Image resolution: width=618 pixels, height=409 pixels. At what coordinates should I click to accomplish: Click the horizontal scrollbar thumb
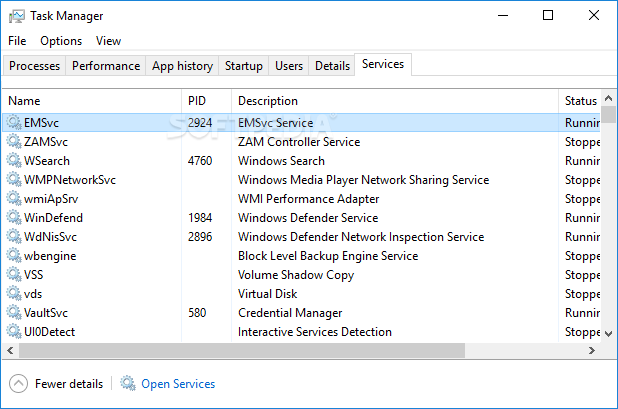tap(242, 350)
